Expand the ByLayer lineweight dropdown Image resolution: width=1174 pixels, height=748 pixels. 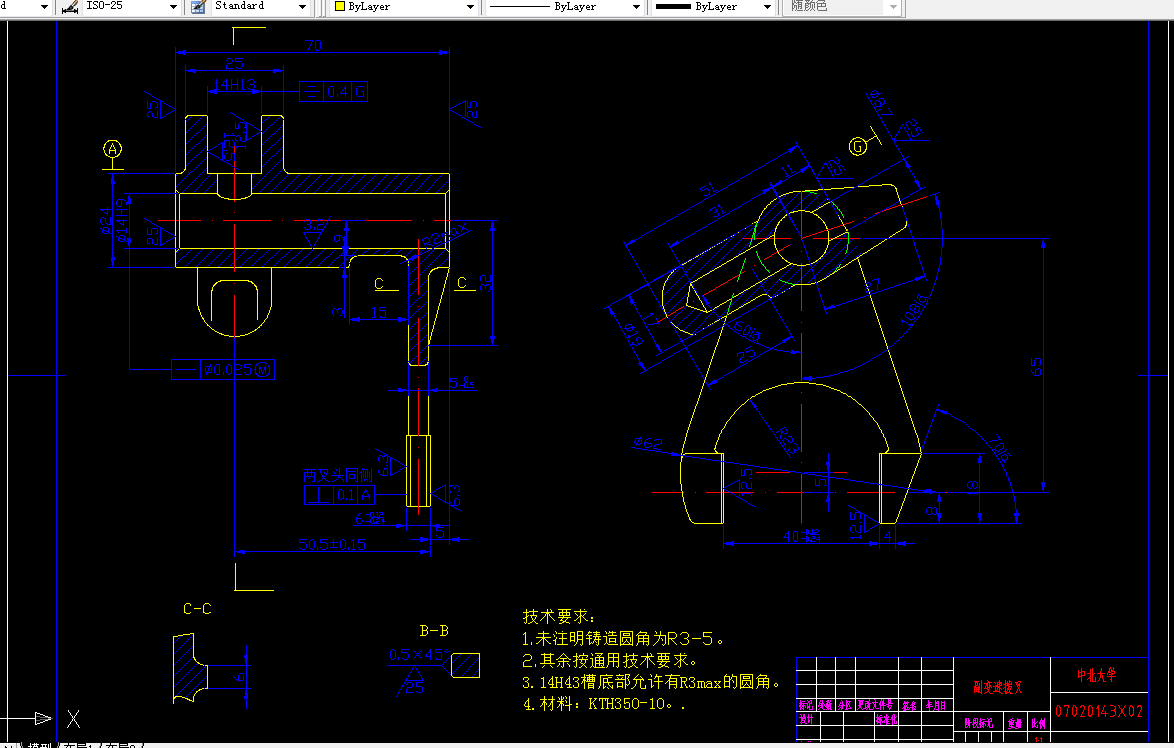tap(765, 7)
